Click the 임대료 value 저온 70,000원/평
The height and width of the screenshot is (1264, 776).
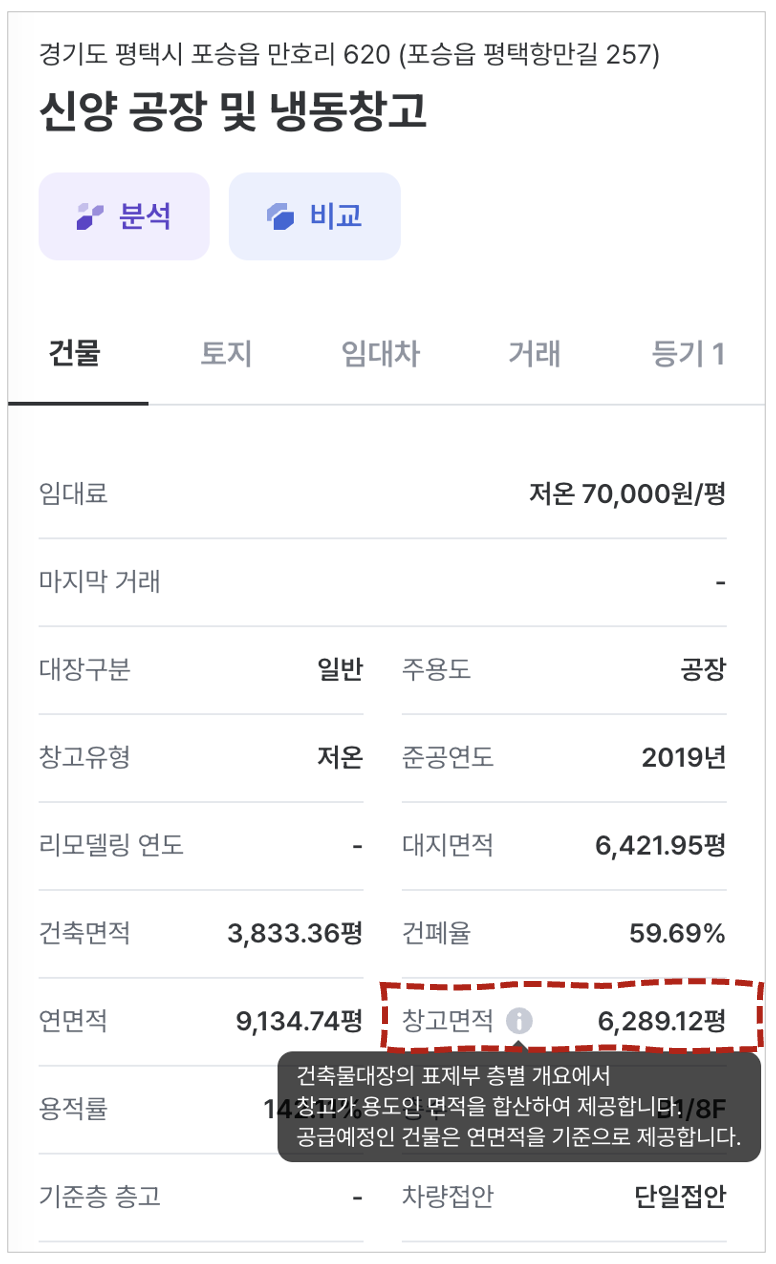627,493
